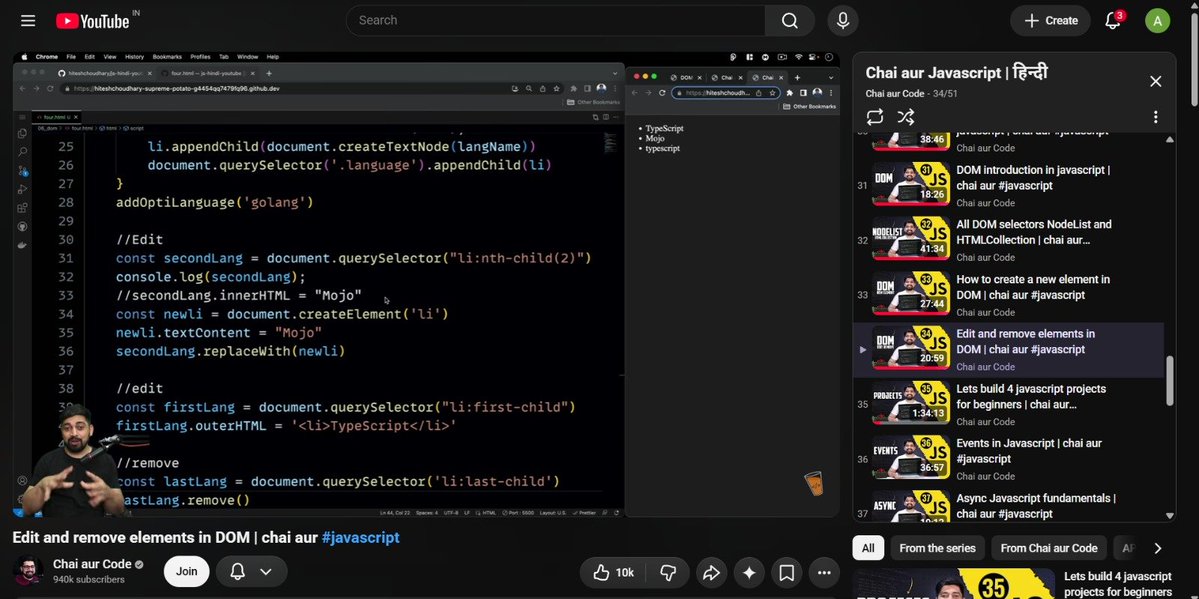This screenshot has width=1199, height=599.
Task: Open the notifications bell with 3 alerts
Action: click(x=1113, y=21)
